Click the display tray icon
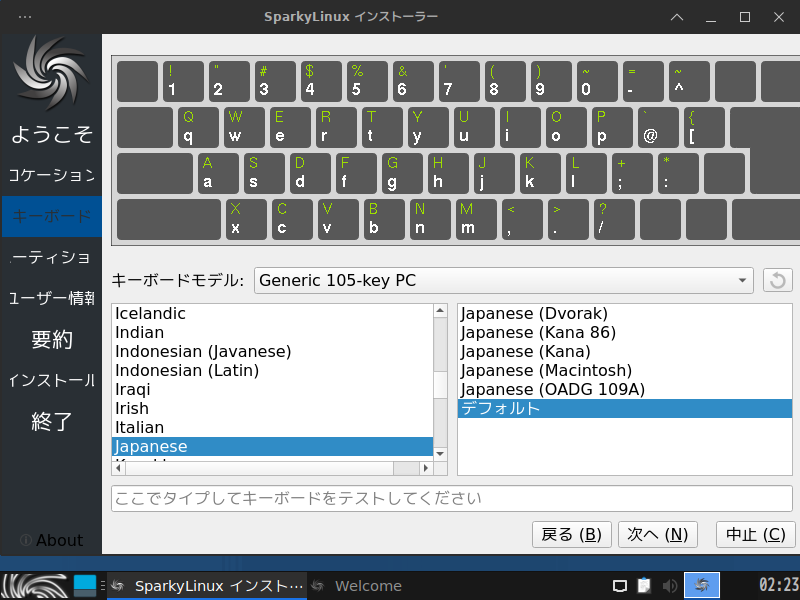800x600 pixels. coord(620,586)
